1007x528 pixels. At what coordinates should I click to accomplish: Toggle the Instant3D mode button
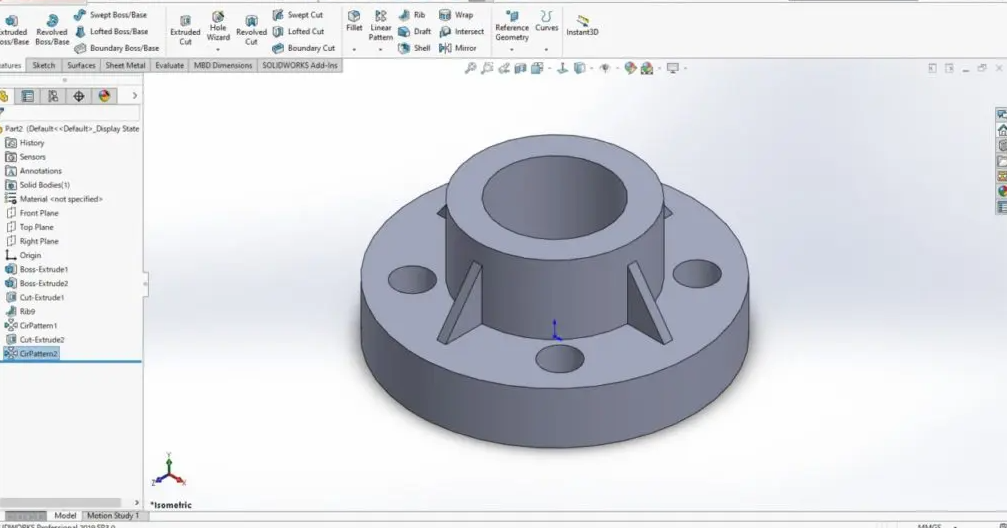582,25
